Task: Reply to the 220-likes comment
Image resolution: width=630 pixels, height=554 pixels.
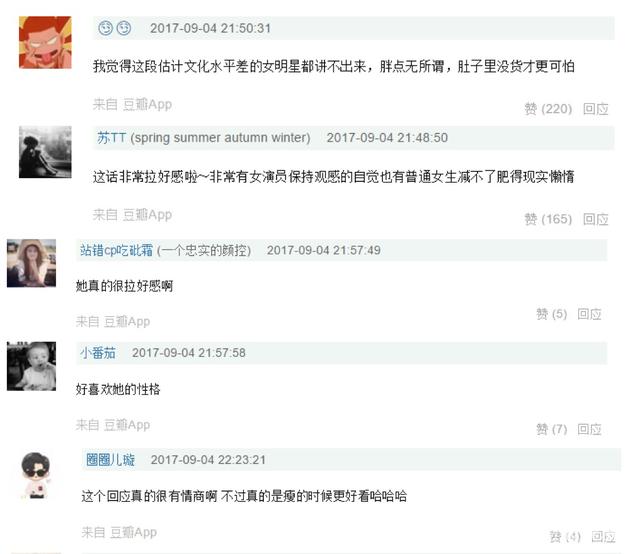Action: (x=596, y=109)
